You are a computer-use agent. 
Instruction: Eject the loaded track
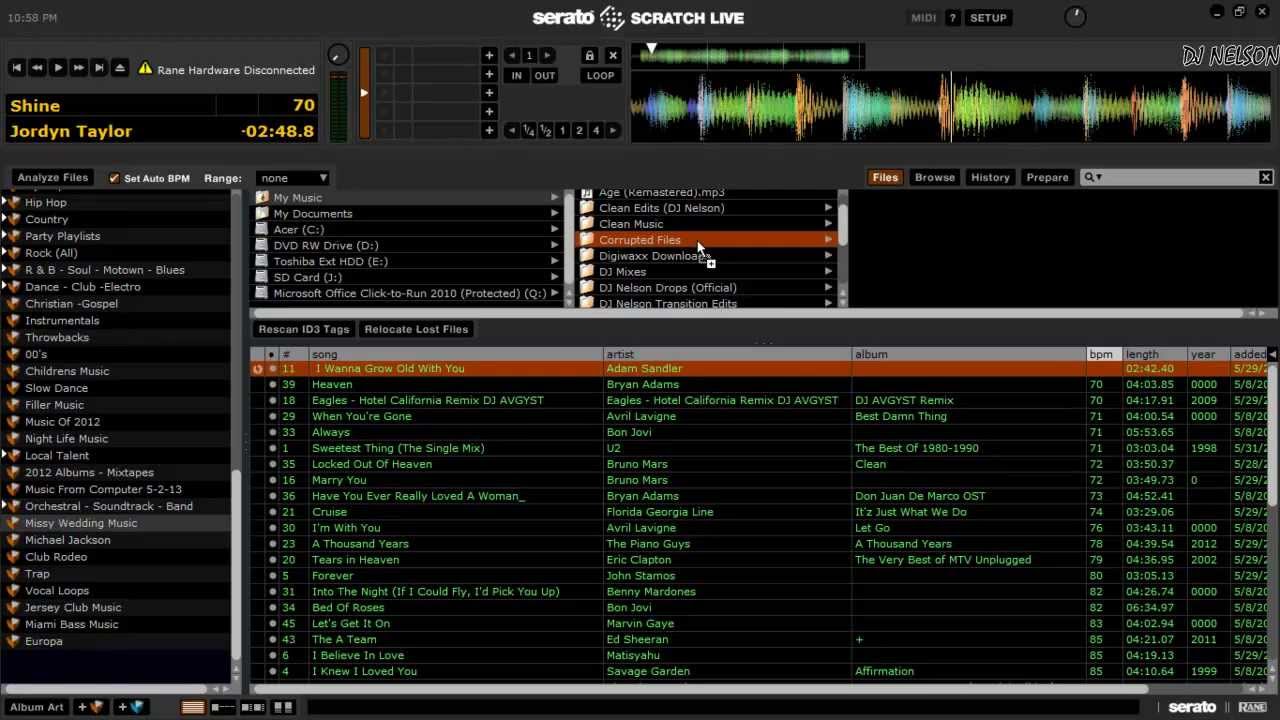[x=120, y=68]
